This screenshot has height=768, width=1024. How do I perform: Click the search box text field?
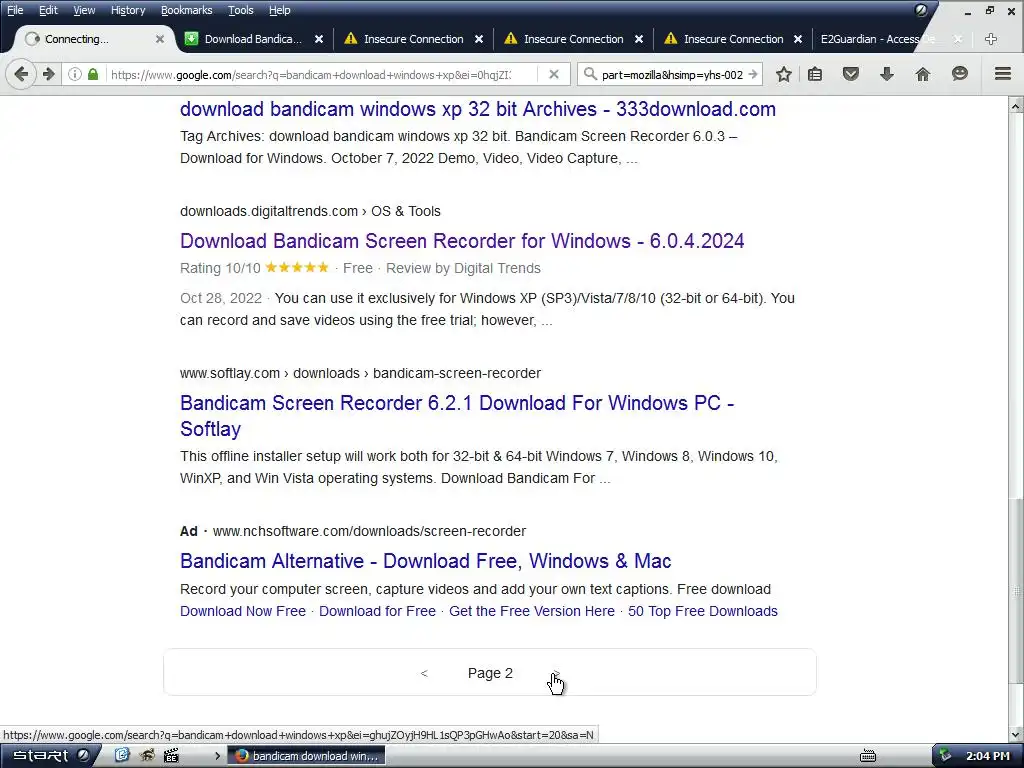click(x=672, y=74)
